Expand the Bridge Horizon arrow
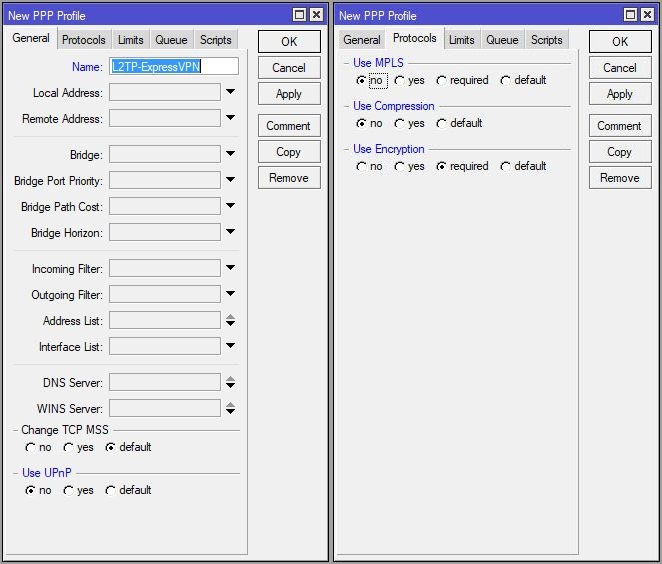662x564 pixels. [x=230, y=232]
